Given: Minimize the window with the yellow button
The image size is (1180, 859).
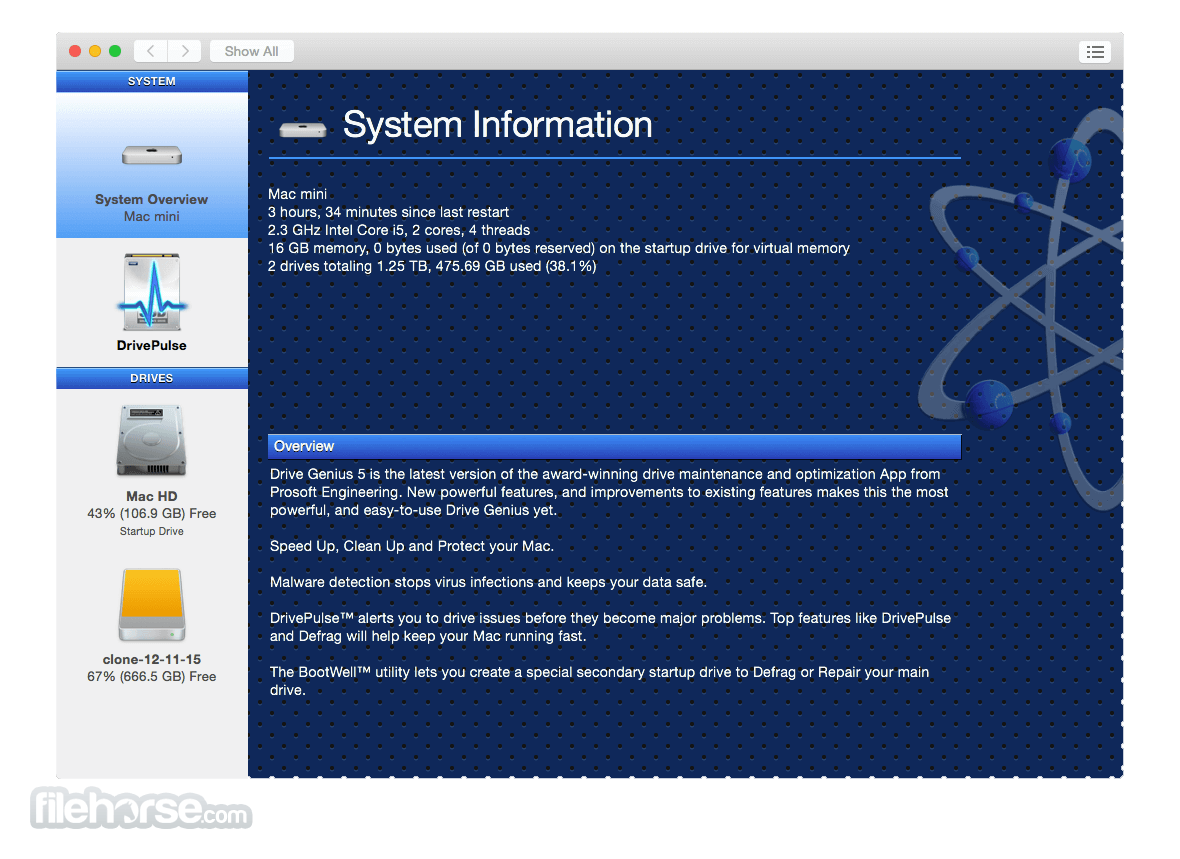Looking at the screenshot, I should pyautogui.click(x=95, y=51).
